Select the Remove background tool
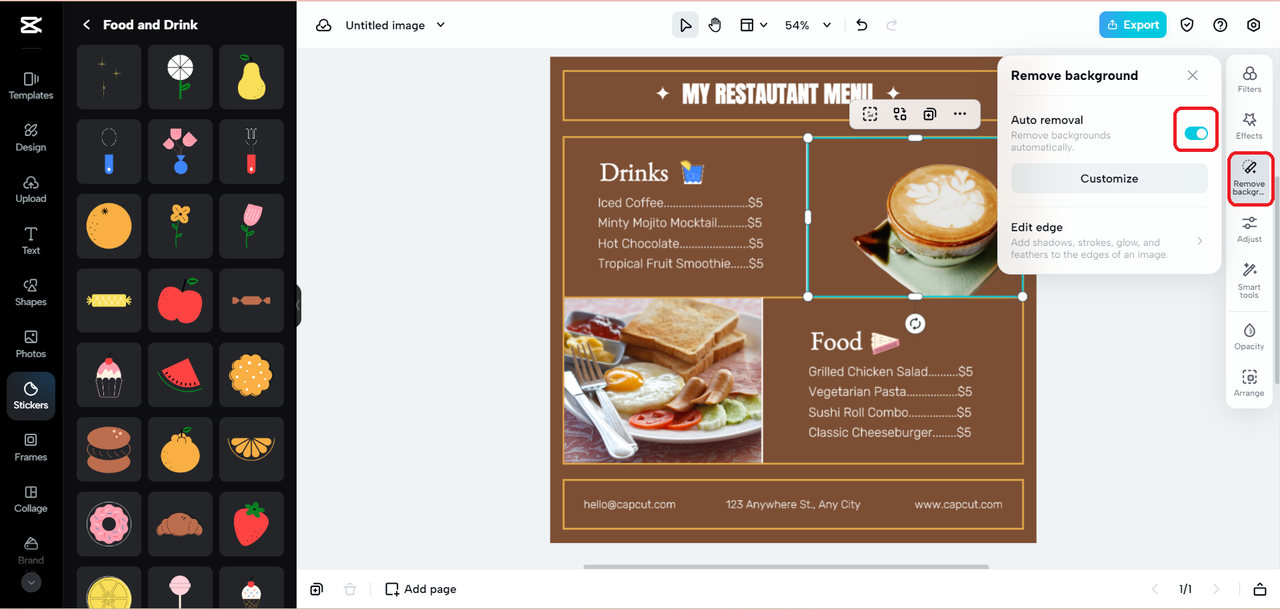Image resolution: width=1280 pixels, height=609 pixels. 1249,177
